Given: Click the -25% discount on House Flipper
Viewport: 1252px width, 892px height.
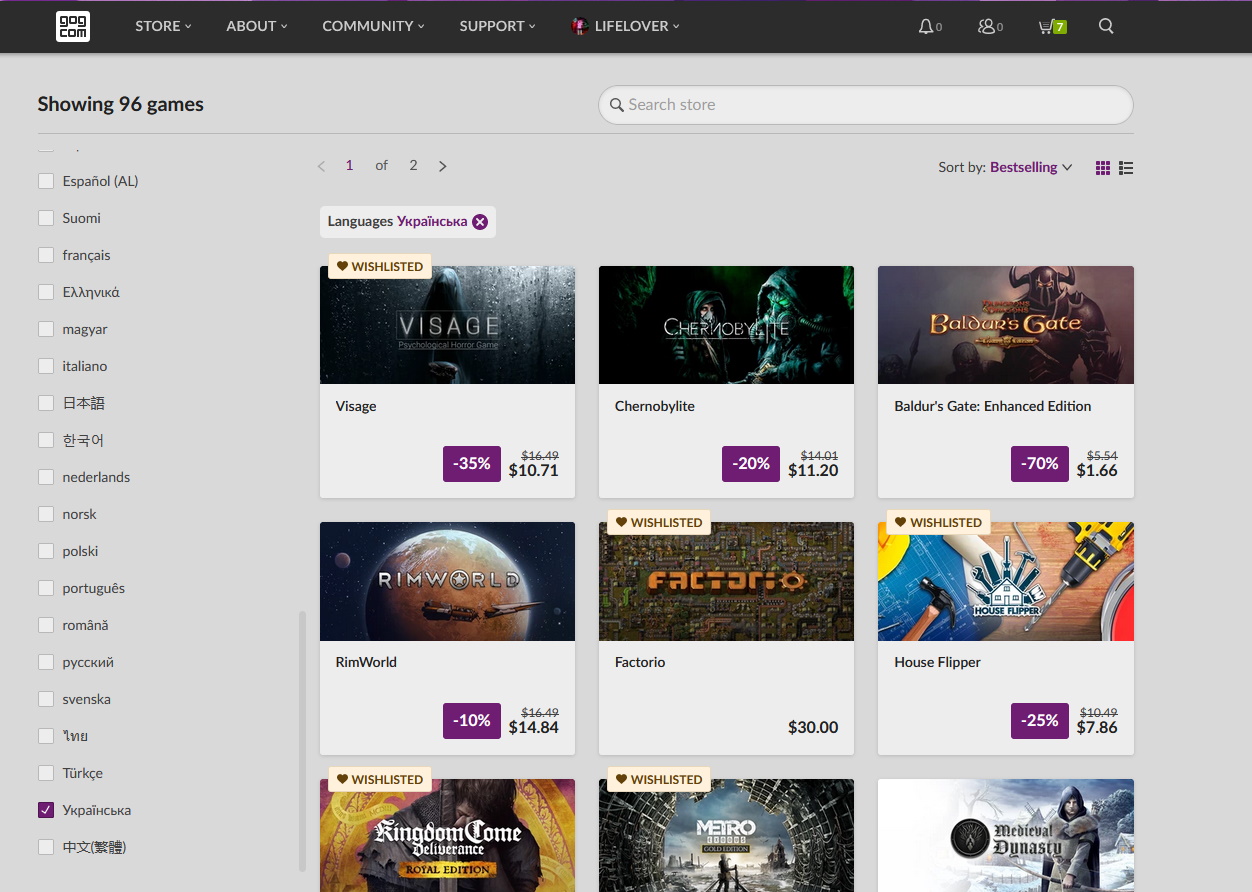Looking at the screenshot, I should pos(1040,720).
